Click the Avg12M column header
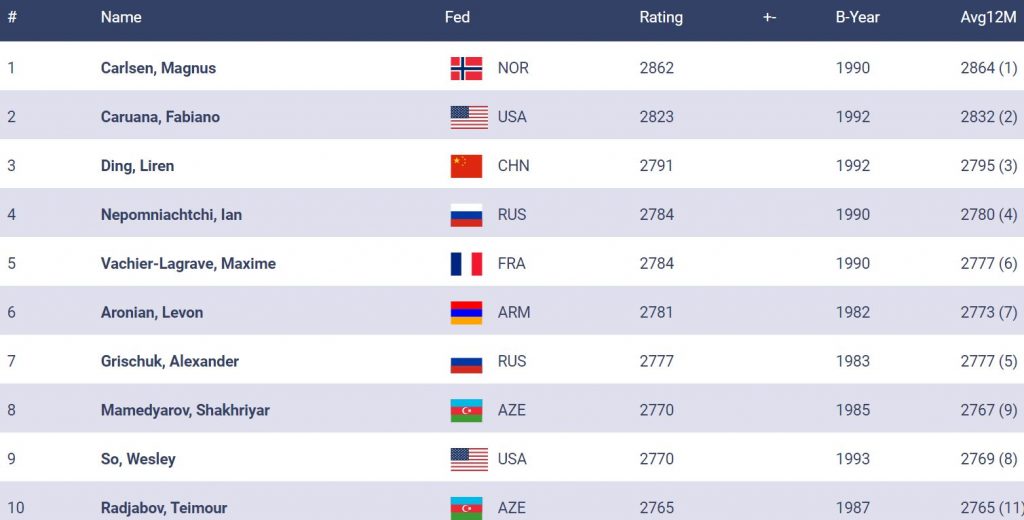Image resolution: width=1024 pixels, height=520 pixels. [x=988, y=17]
